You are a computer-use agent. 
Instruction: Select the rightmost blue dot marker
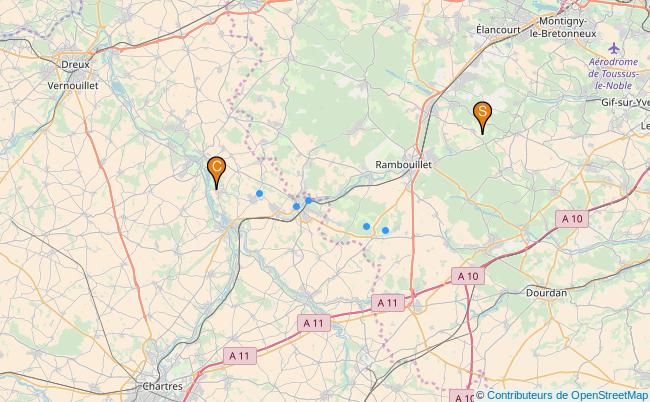pyautogui.click(x=386, y=230)
